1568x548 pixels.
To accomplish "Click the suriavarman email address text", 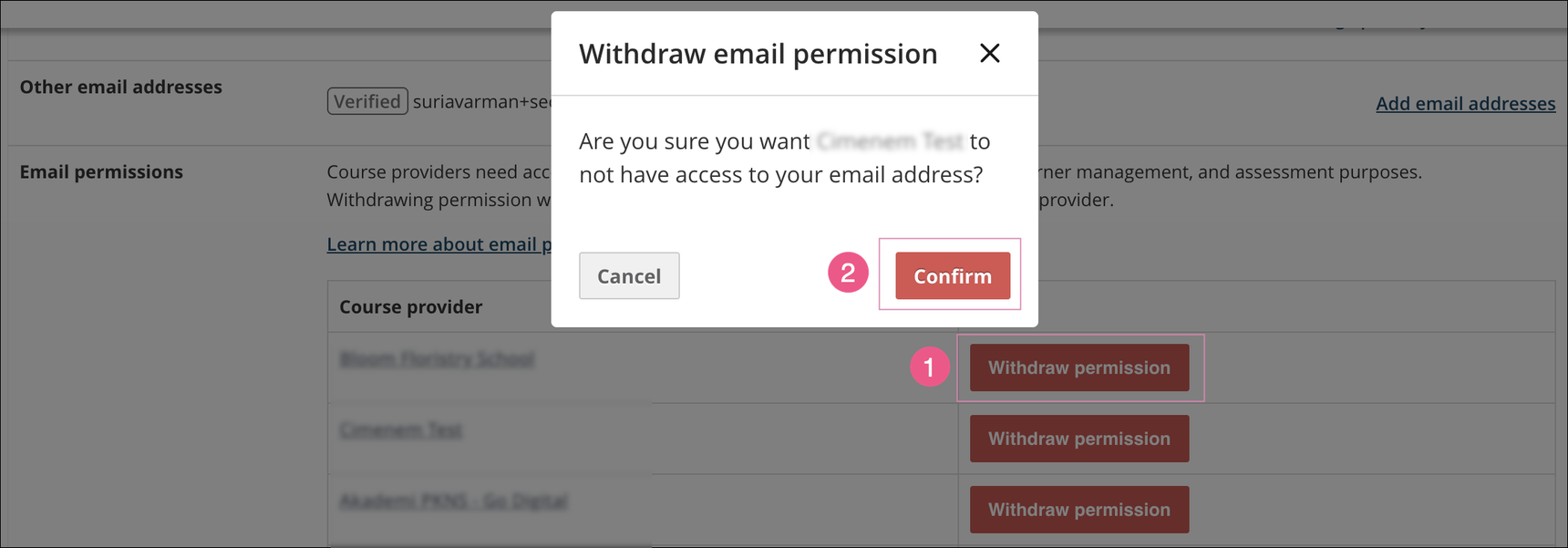I will pos(481,101).
